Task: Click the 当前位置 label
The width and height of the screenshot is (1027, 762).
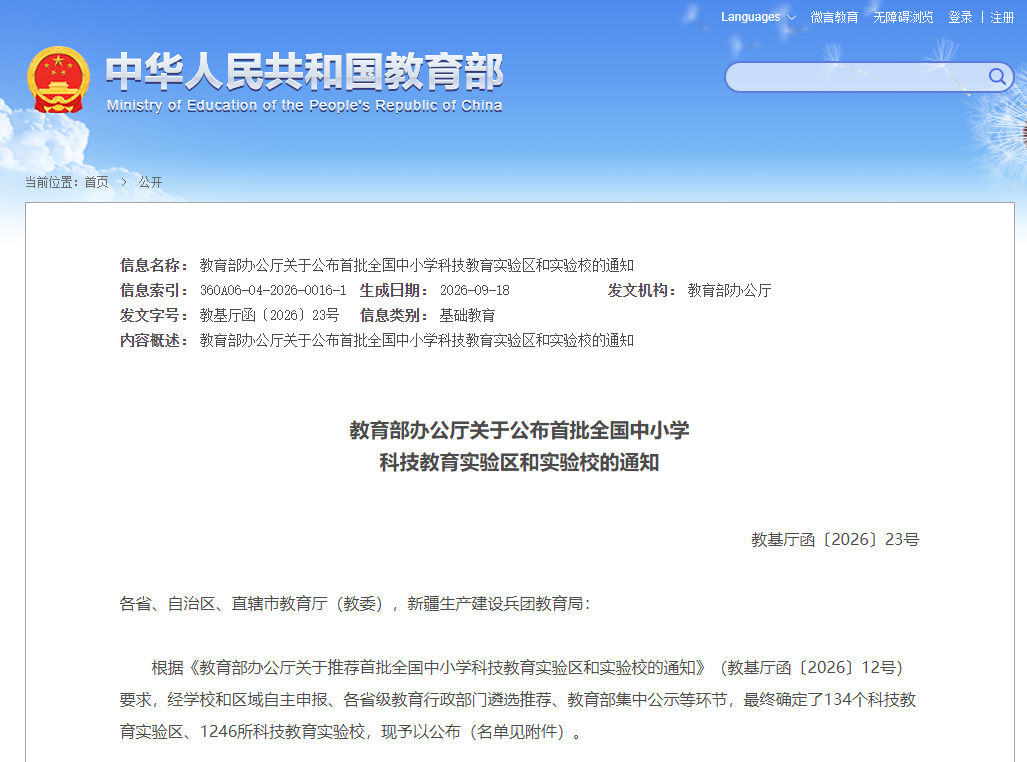Action: 53,182
